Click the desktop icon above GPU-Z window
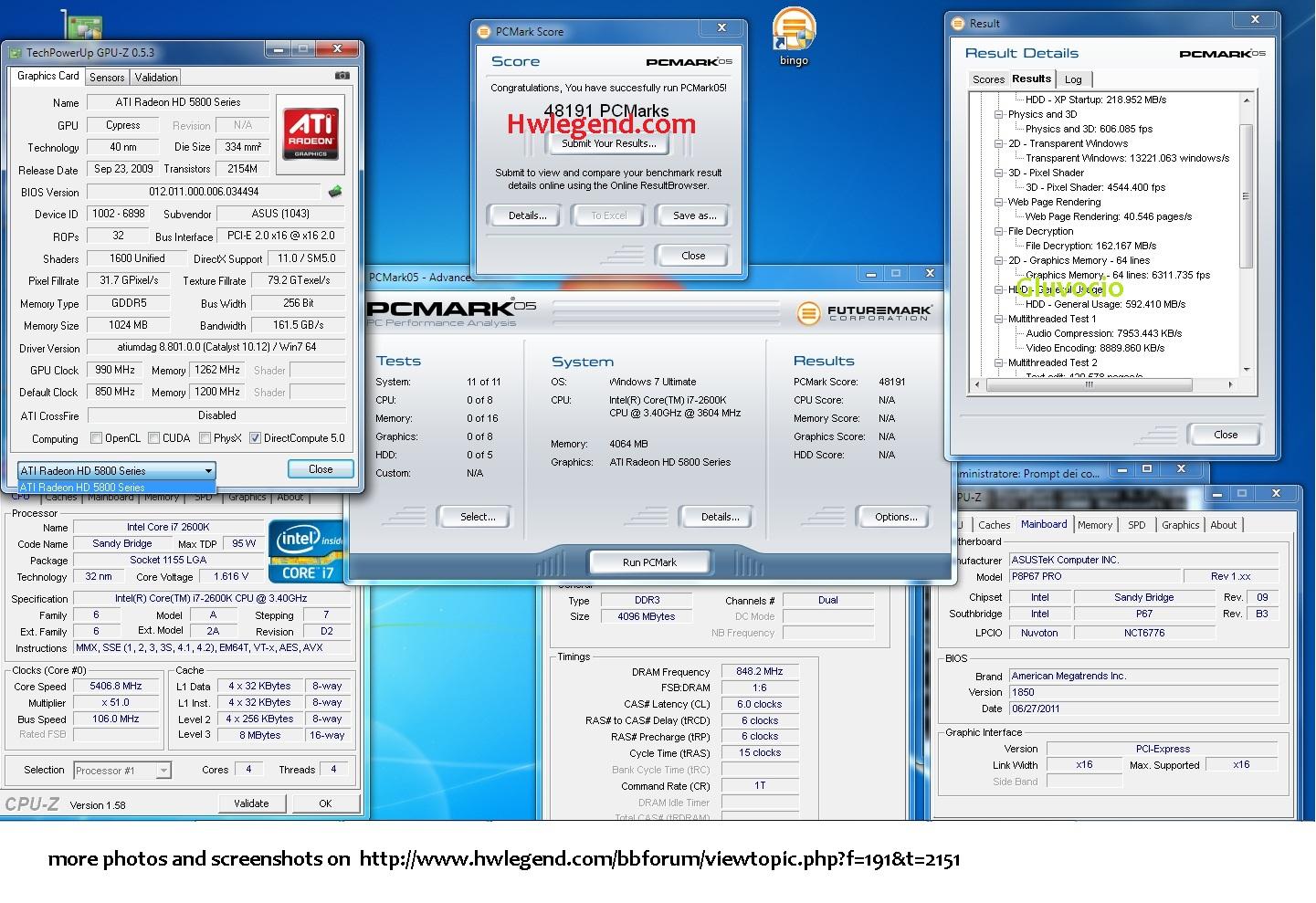Viewport: 1316px width, 903px height. 82,25
